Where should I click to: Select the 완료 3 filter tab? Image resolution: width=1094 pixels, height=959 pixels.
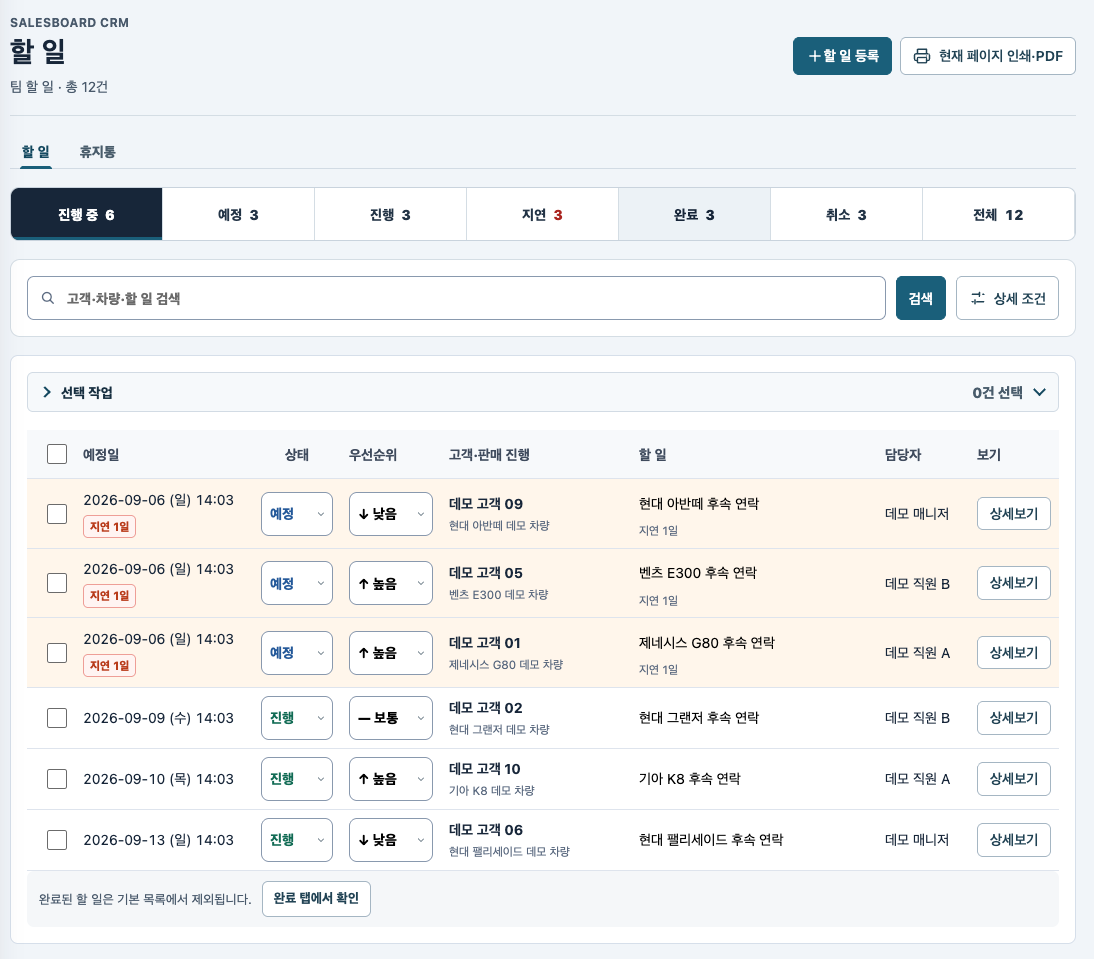click(x=694, y=214)
